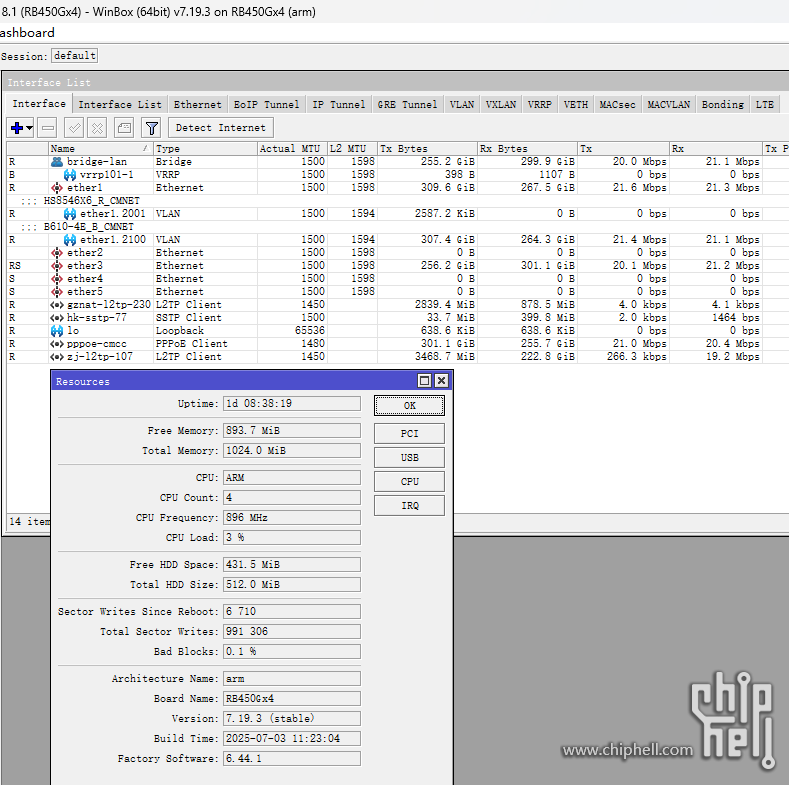This screenshot has width=789, height=785.
Task: Click the Free Memory value field
Action: 292,431
